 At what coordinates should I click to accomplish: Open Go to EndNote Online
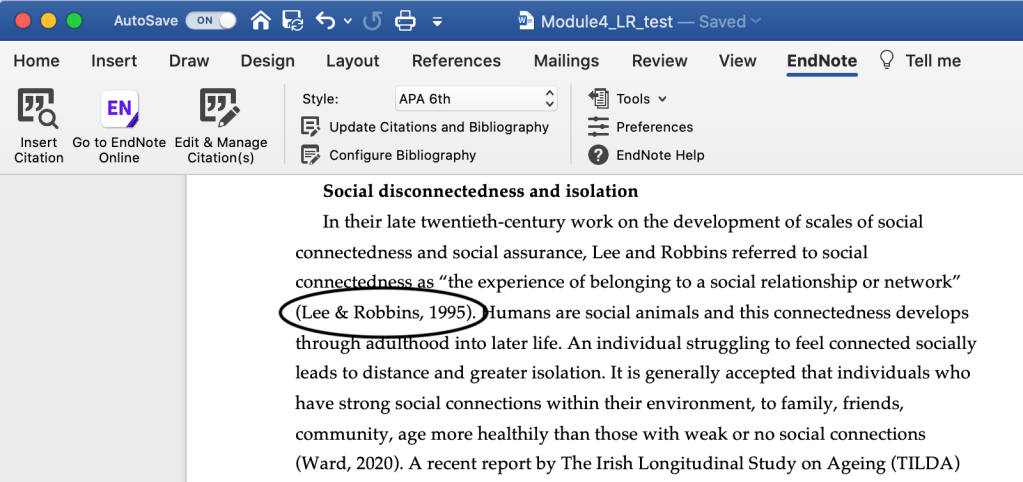tap(119, 110)
